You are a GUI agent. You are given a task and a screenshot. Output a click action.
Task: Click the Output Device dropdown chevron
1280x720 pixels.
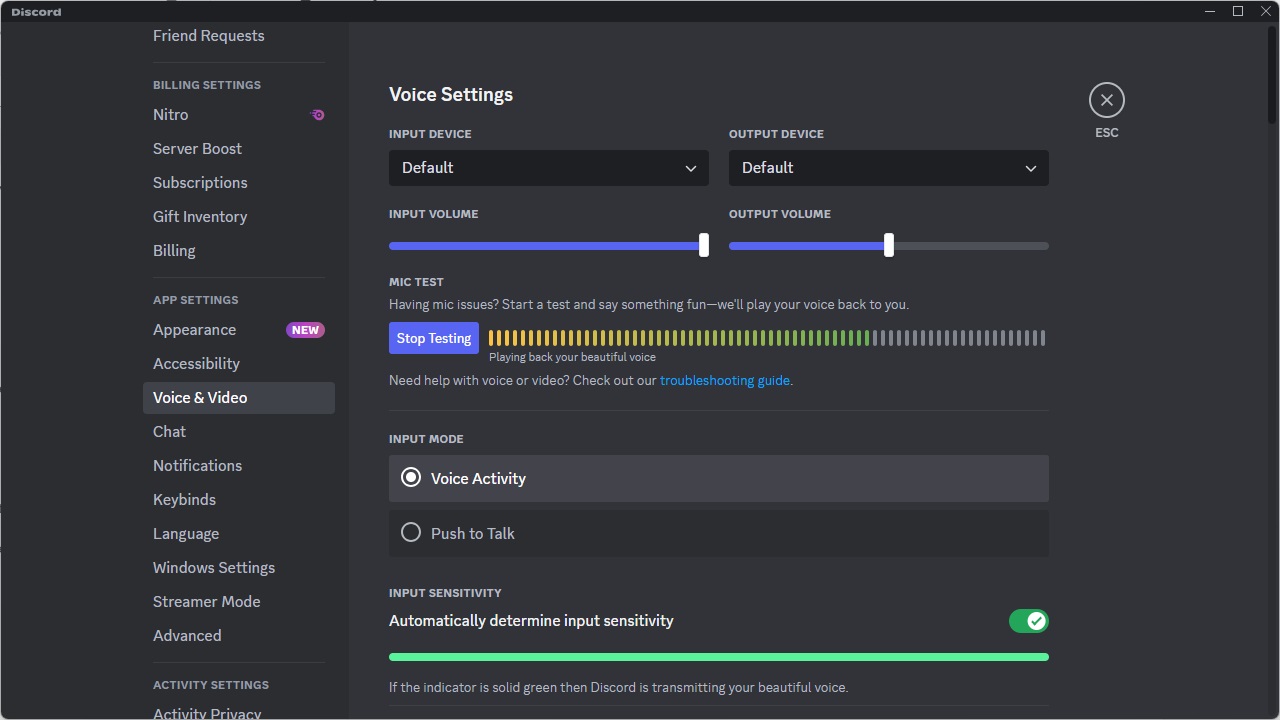point(1030,168)
